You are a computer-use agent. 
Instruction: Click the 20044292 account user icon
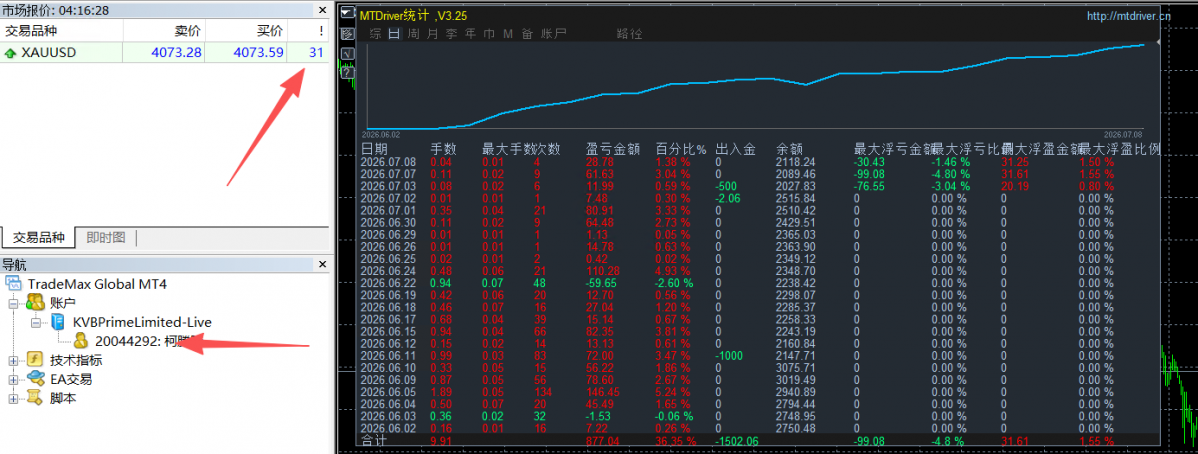tap(82, 341)
